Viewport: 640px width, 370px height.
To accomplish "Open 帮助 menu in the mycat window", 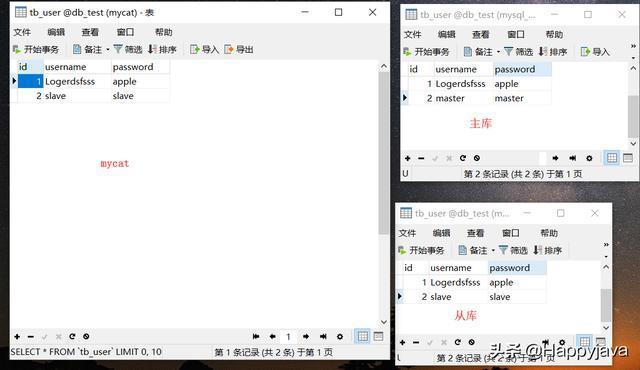I will coord(164,32).
